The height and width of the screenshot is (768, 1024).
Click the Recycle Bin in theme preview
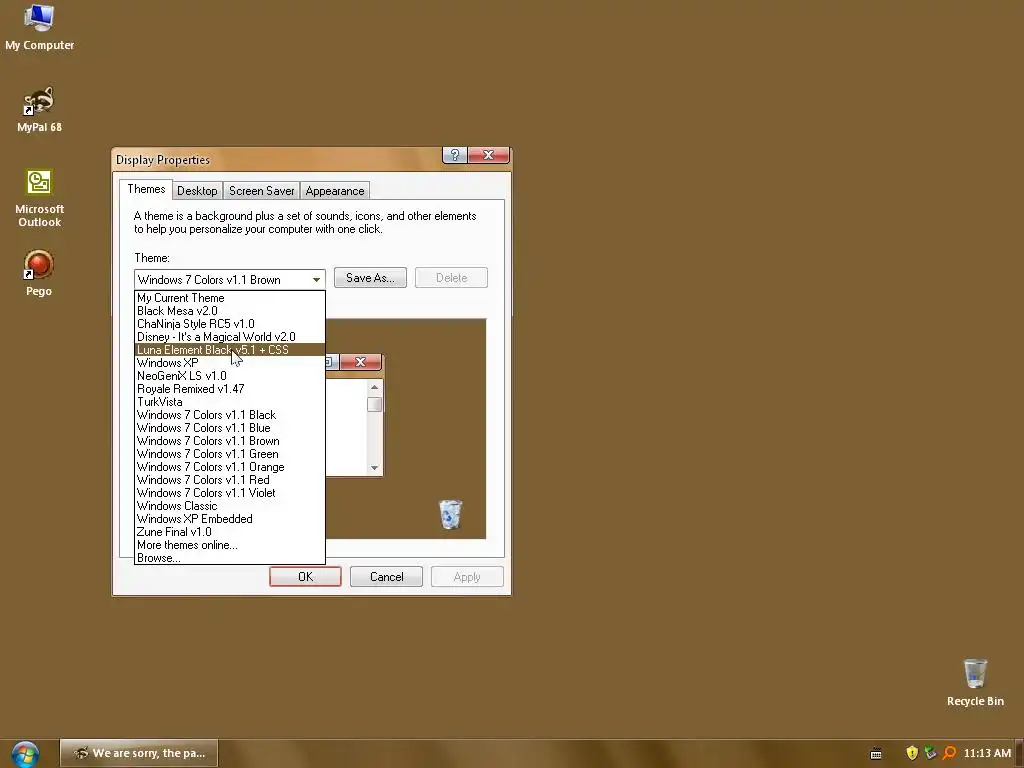coord(450,514)
